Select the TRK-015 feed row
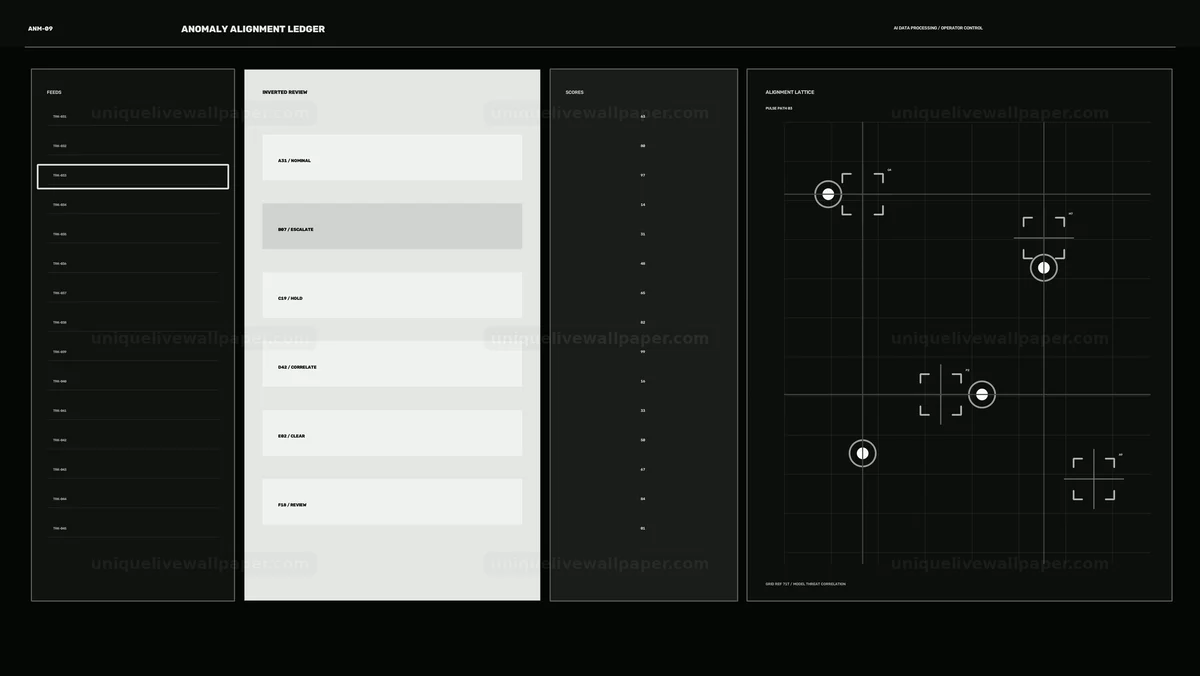 coord(133,528)
